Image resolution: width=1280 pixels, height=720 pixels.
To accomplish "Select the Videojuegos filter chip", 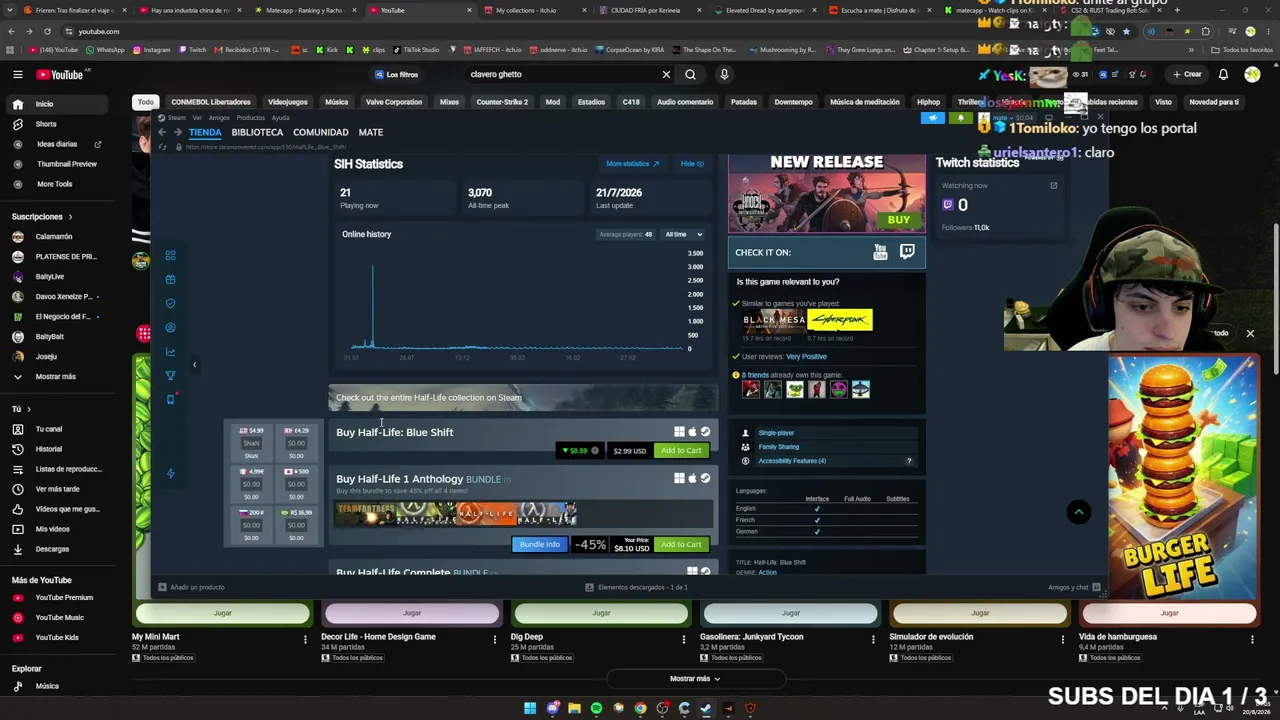I will [288, 102].
